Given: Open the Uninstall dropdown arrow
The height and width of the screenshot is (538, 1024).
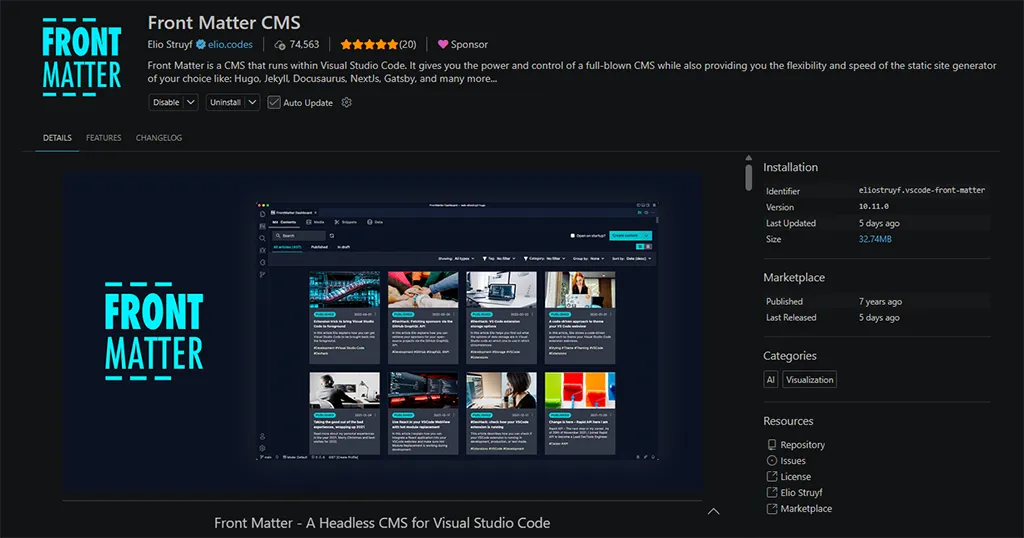Looking at the screenshot, I should point(252,103).
